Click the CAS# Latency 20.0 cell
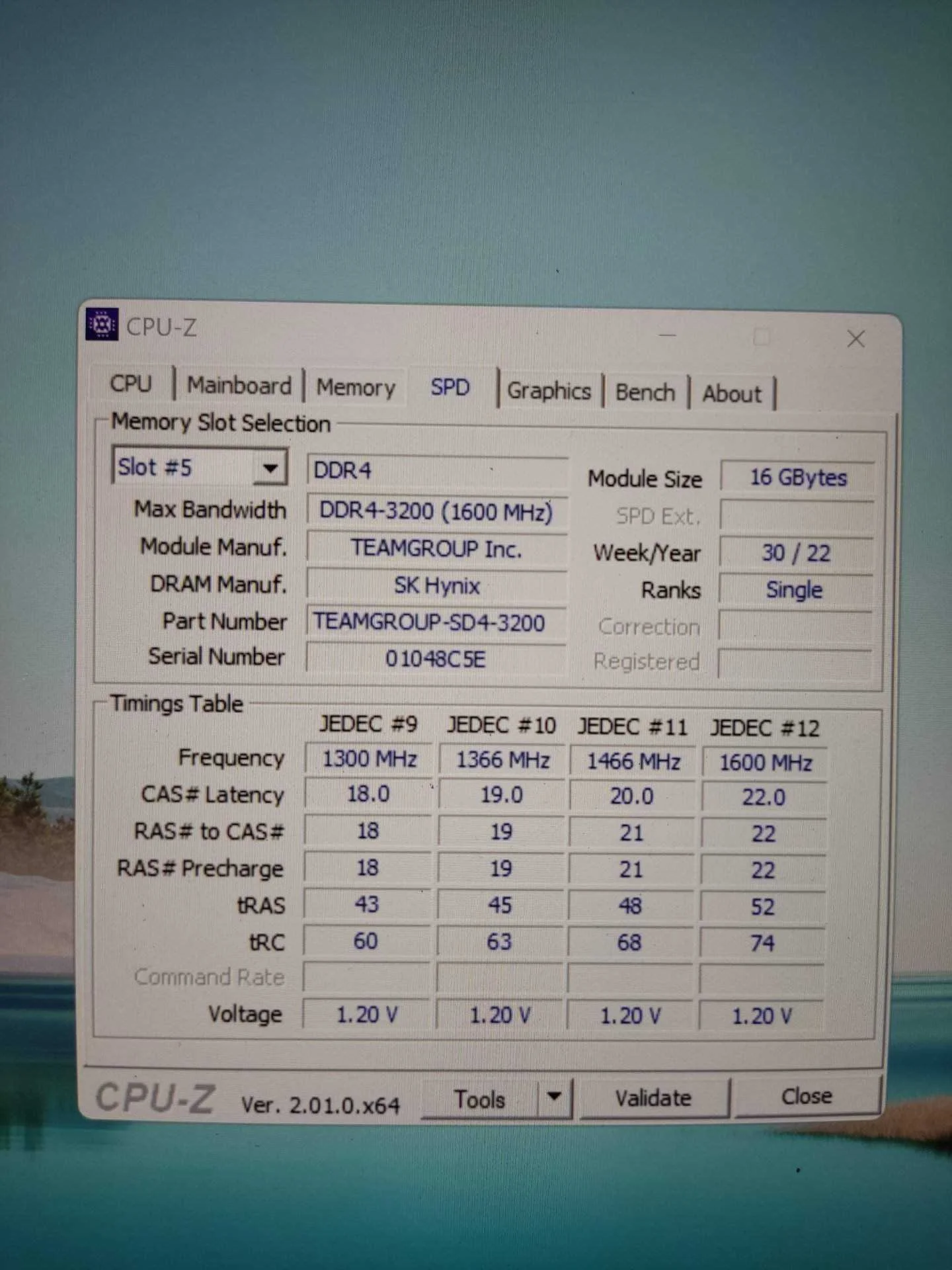 coord(632,797)
